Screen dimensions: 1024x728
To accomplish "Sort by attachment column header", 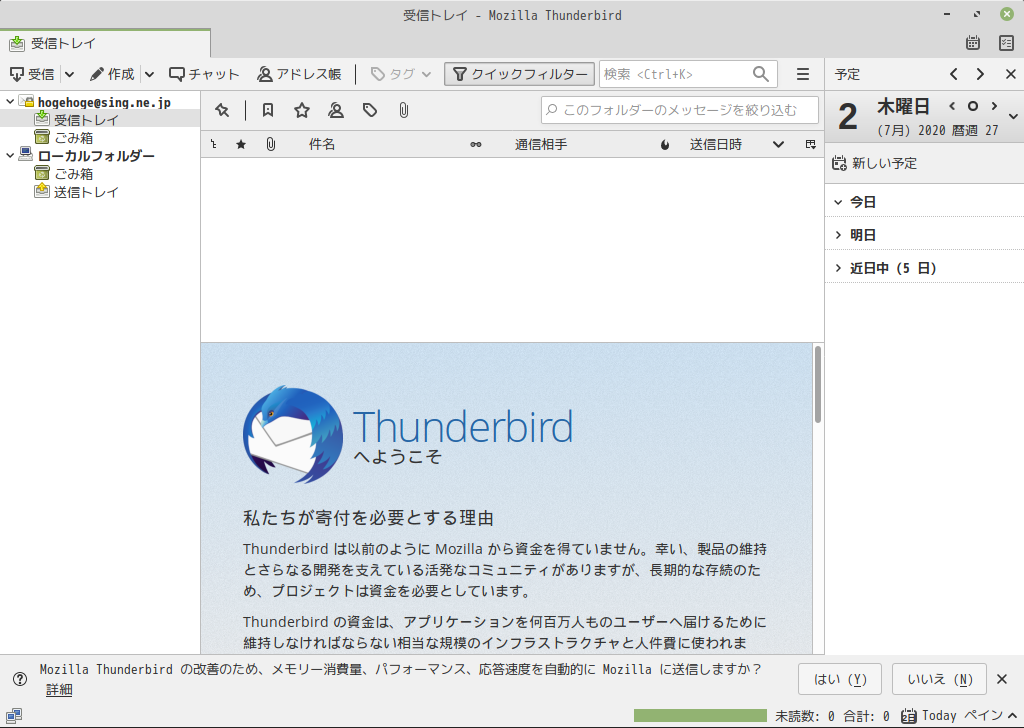I will [270, 144].
